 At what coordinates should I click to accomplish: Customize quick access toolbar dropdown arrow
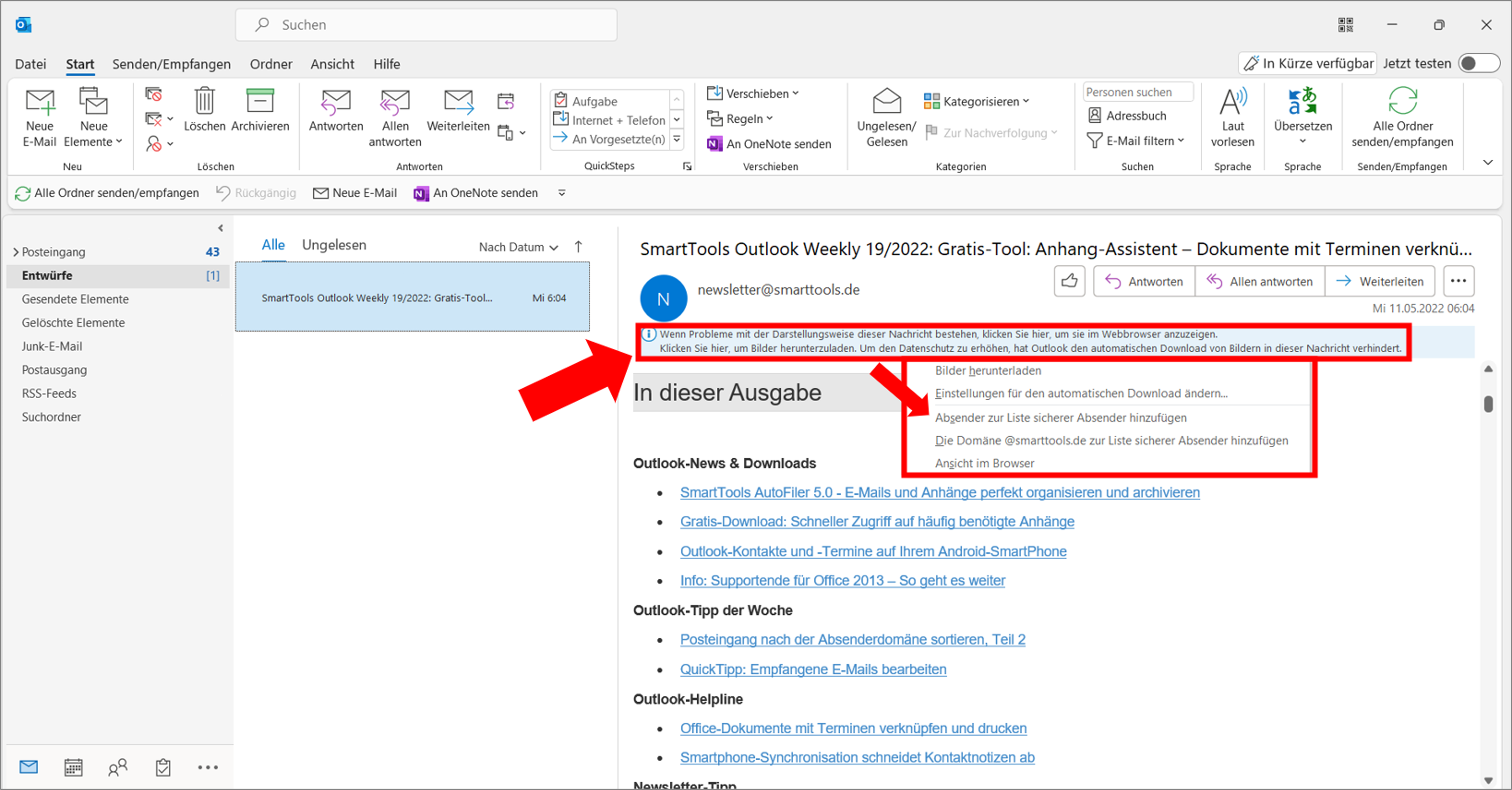(562, 193)
